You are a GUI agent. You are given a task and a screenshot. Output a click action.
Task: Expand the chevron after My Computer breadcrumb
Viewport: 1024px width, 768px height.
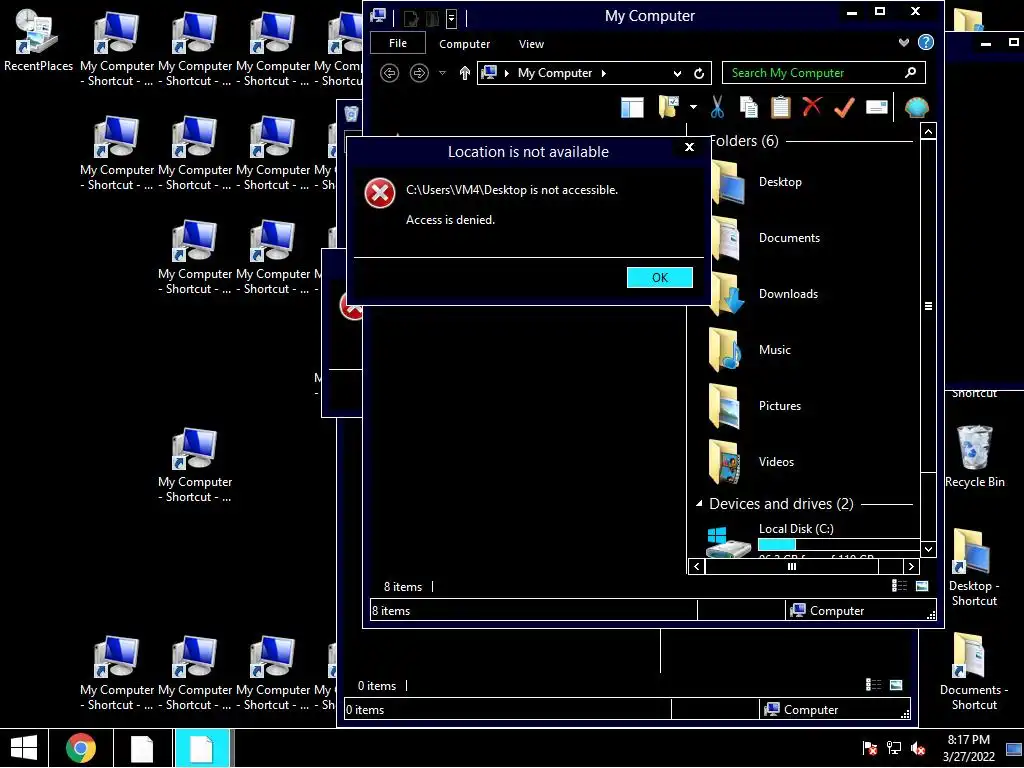point(603,73)
